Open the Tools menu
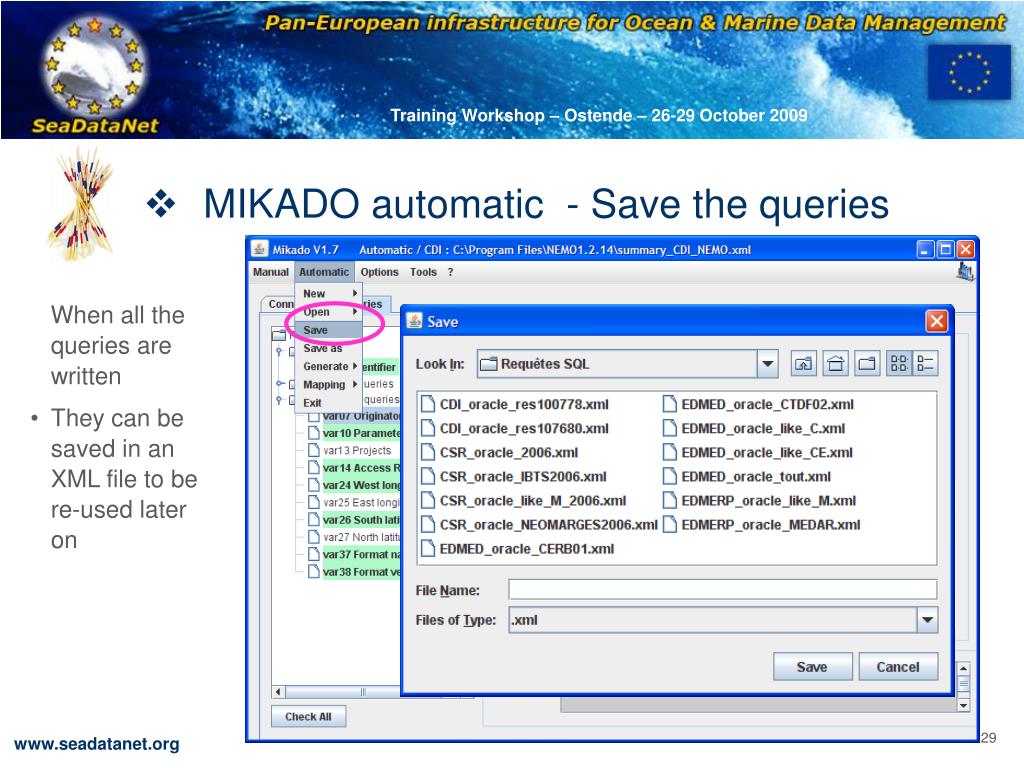Screen dimensions: 1024x768 (x=423, y=272)
